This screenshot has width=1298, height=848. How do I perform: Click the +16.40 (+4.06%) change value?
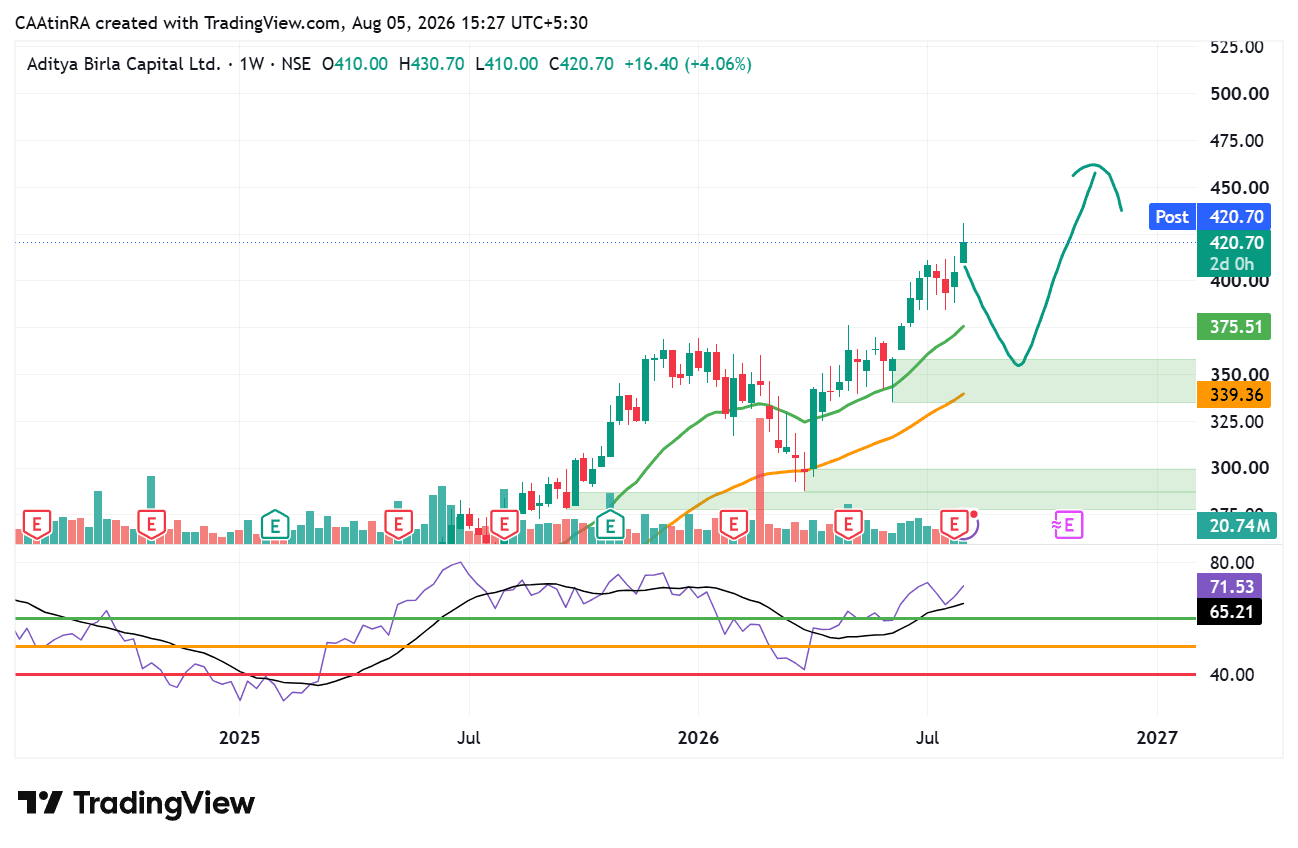(x=688, y=64)
